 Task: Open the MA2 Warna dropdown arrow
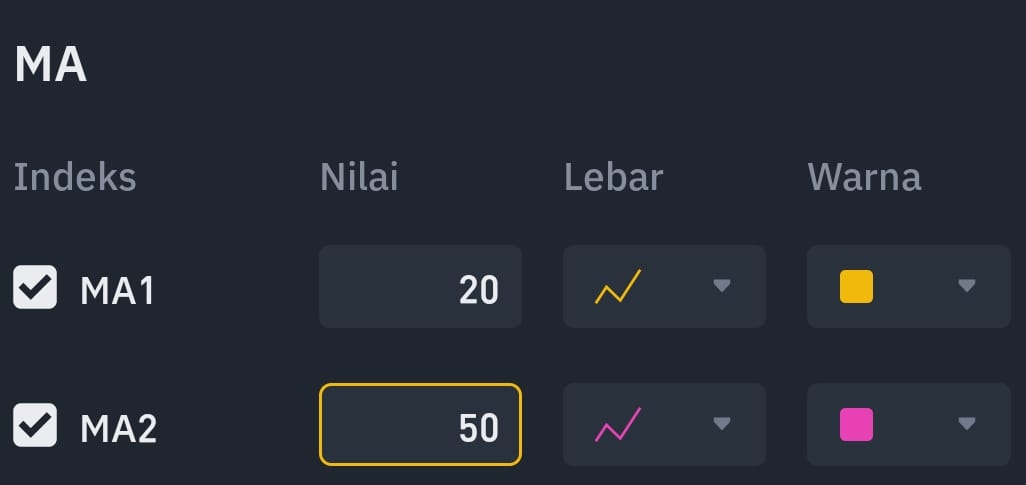click(966, 424)
